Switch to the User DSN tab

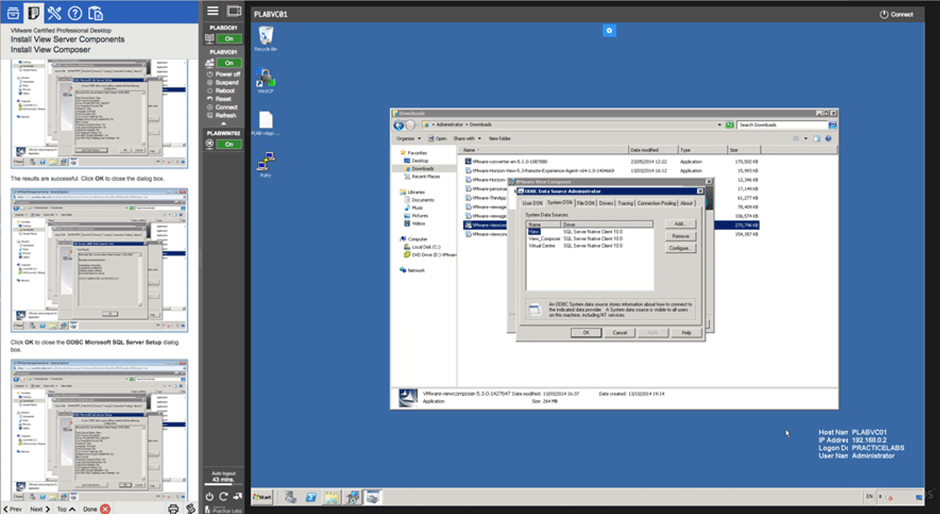pos(532,203)
